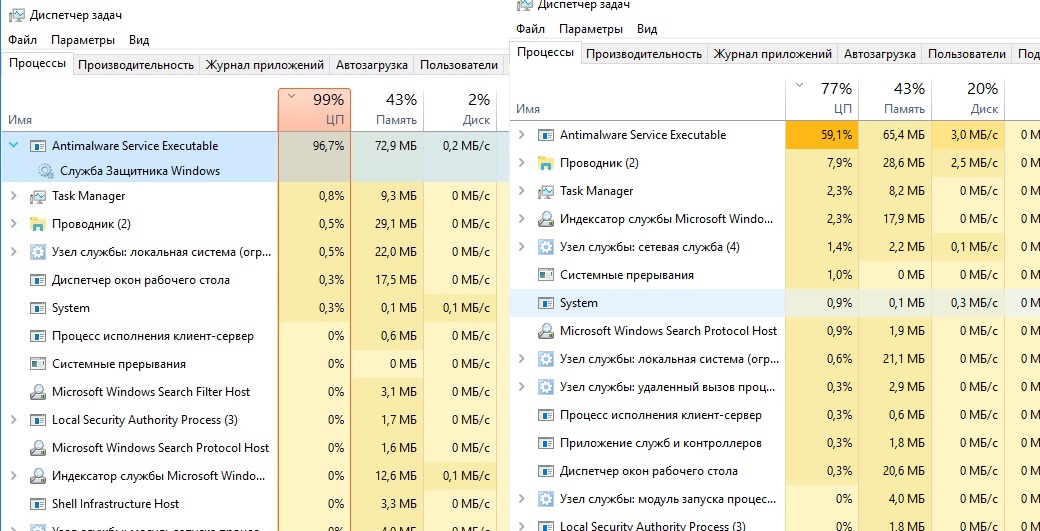Image resolution: width=1040 pixels, height=531 pixels.
Task: Sort by Диск column showing 20%
Action: (968, 99)
